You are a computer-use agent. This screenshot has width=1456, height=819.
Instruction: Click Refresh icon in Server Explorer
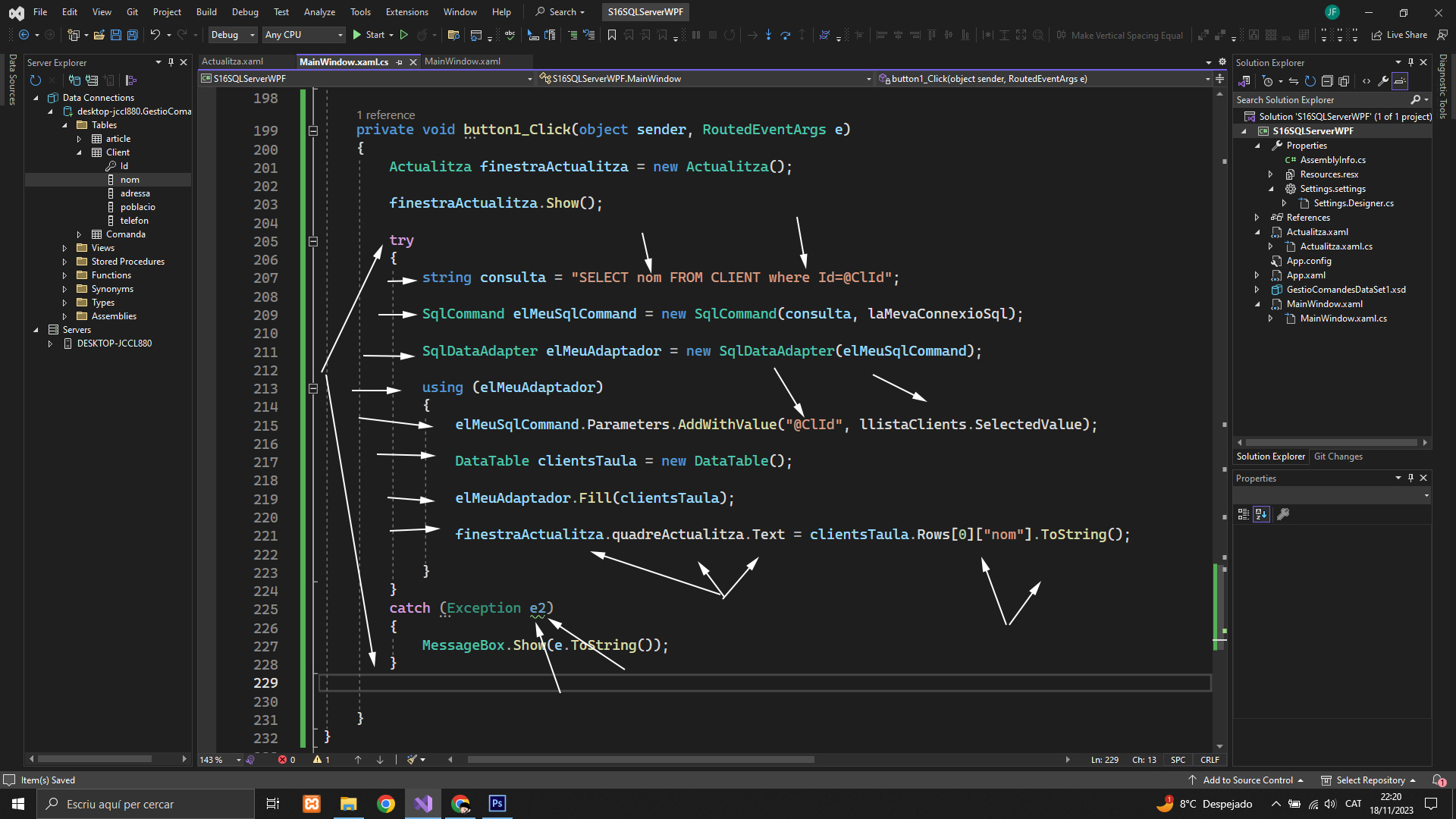(x=35, y=80)
